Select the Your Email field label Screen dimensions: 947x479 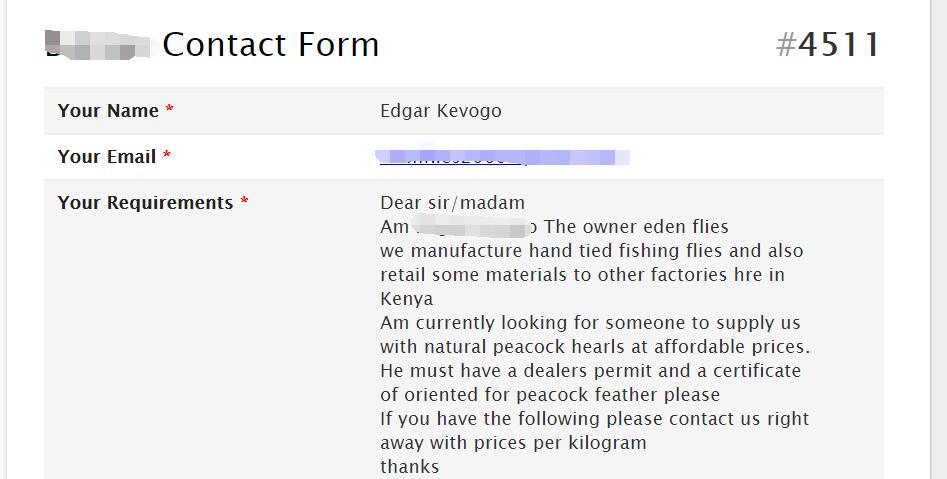(x=107, y=156)
